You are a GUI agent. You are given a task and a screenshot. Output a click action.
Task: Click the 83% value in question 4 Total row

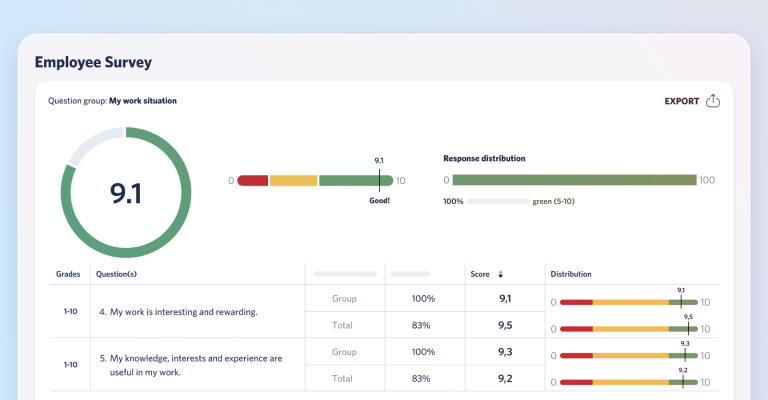[x=421, y=325]
